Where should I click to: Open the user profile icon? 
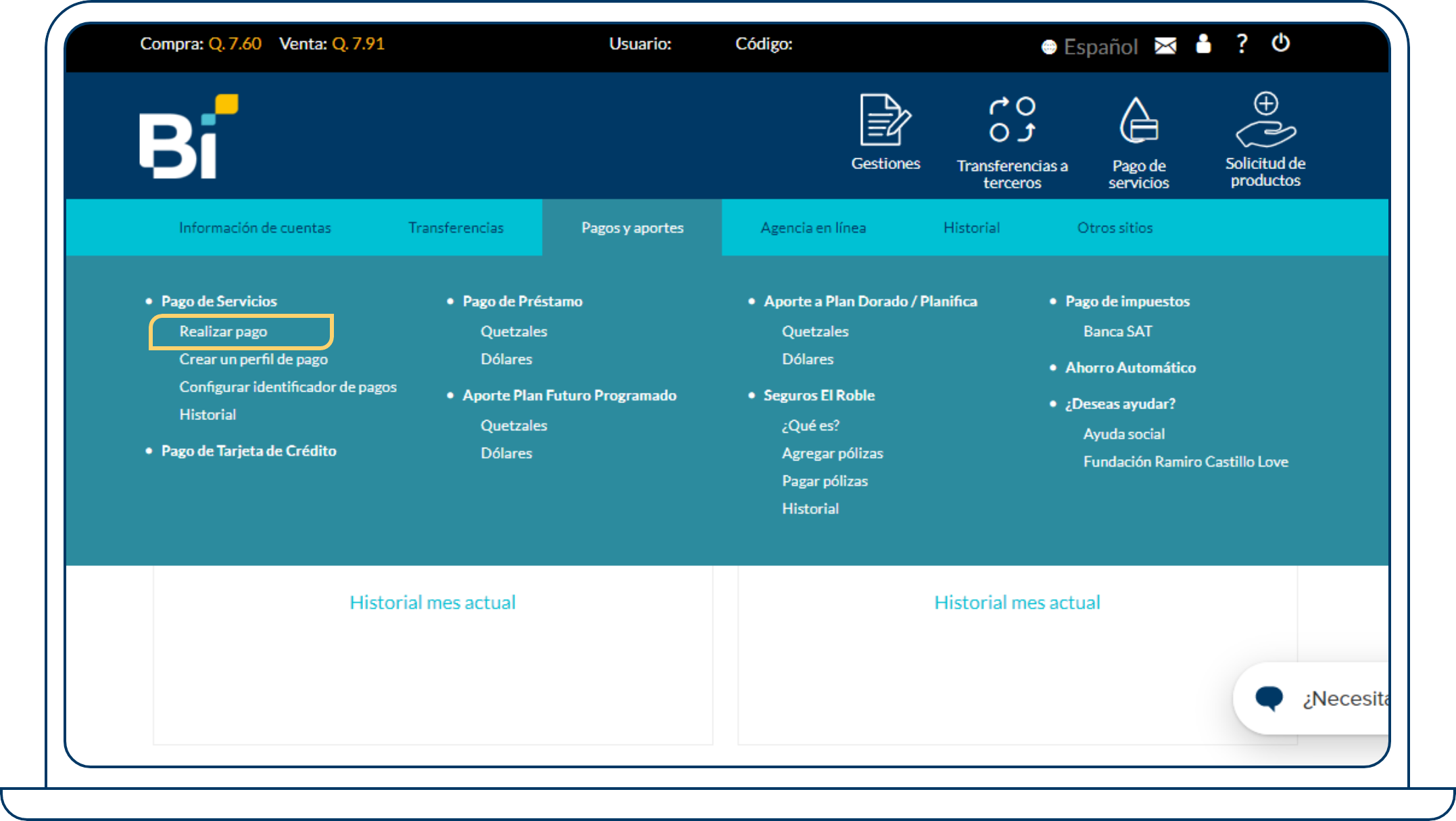point(1203,44)
